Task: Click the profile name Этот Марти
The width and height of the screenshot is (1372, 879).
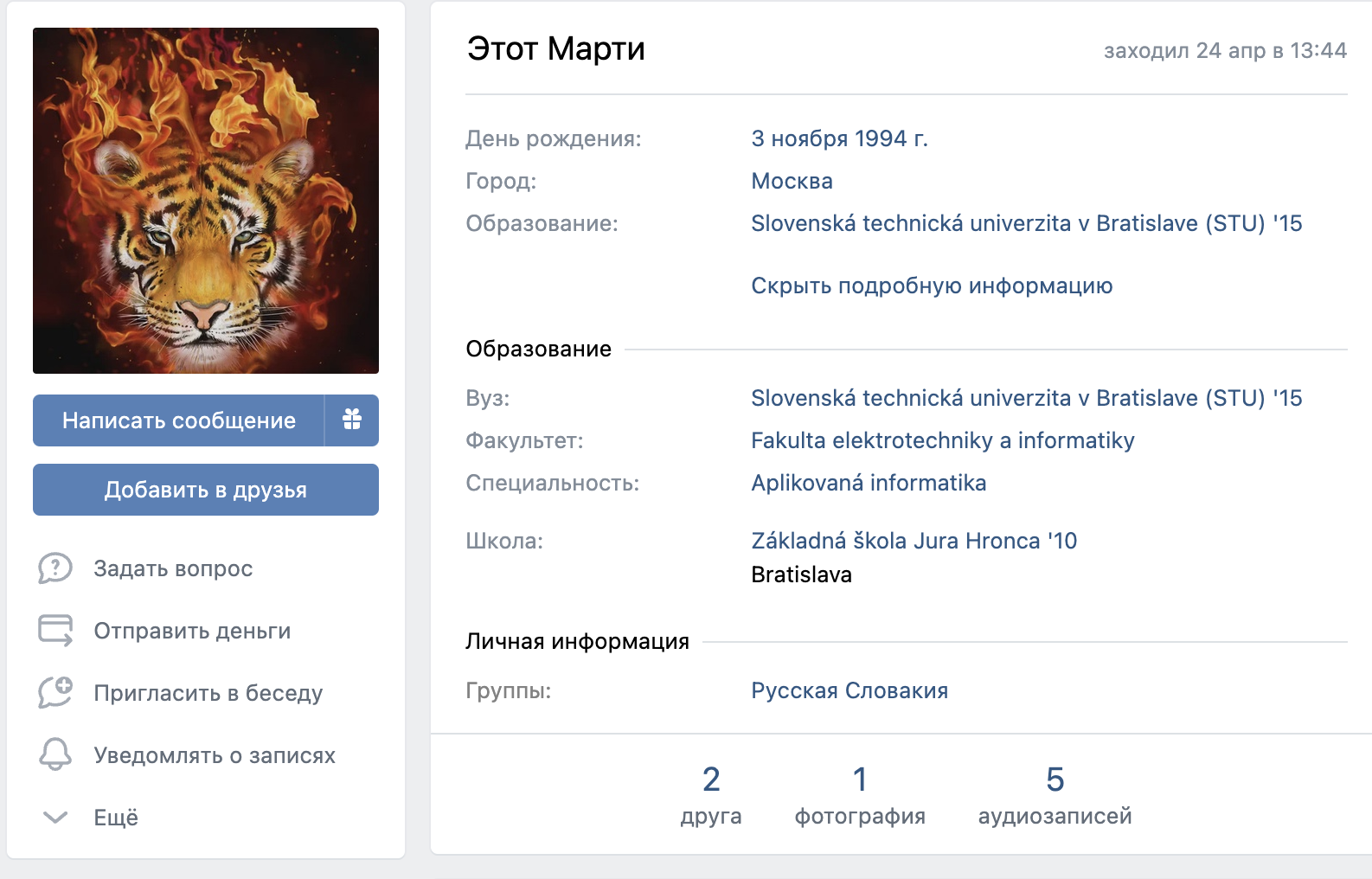Action: 556,48
